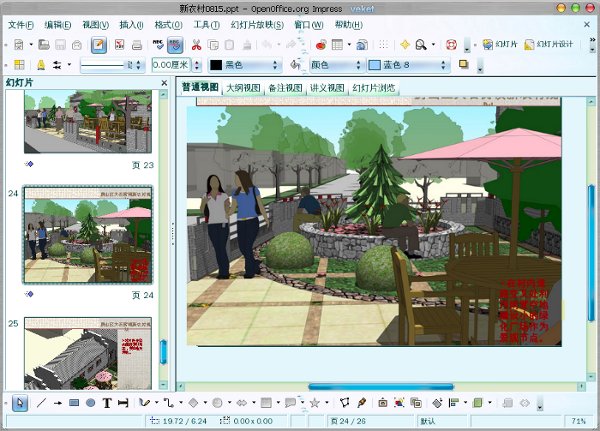Switch to the 备注视图 tab
The height and width of the screenshot is (431, 600).
coord(285,88)
